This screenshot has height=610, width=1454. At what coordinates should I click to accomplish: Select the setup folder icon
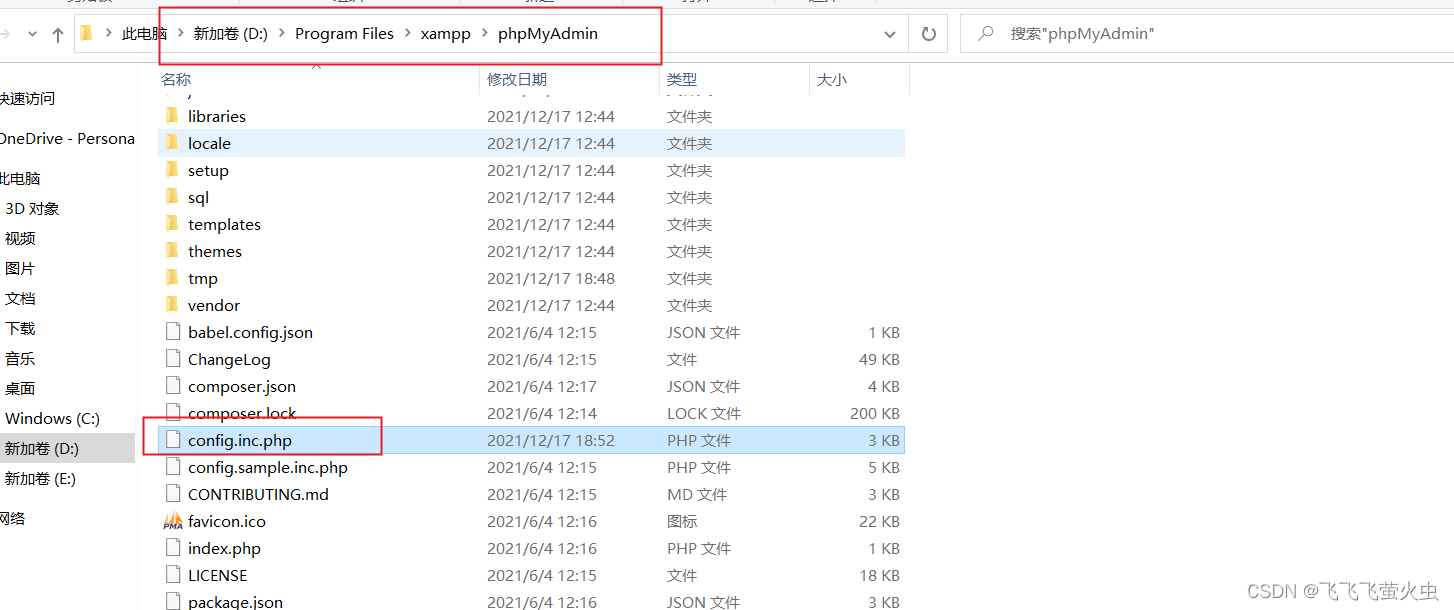171,170
